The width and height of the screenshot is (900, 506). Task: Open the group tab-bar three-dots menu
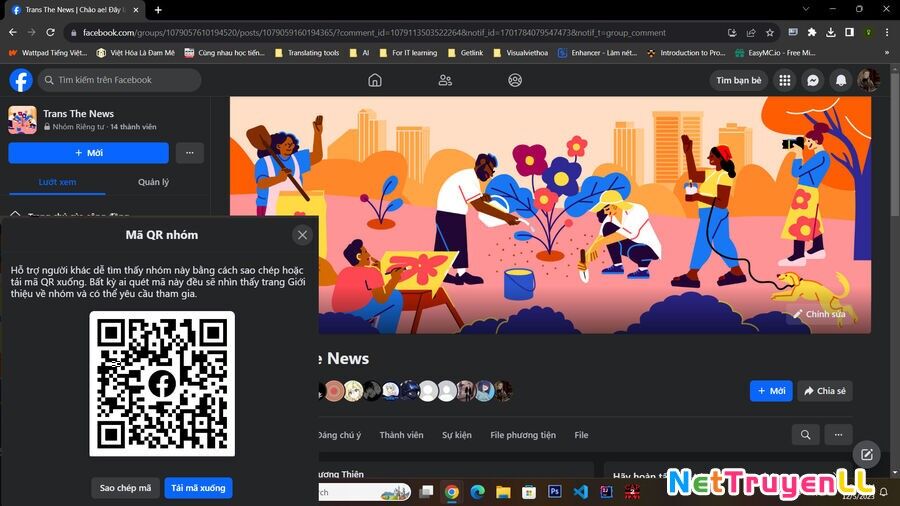coord(839,435)
